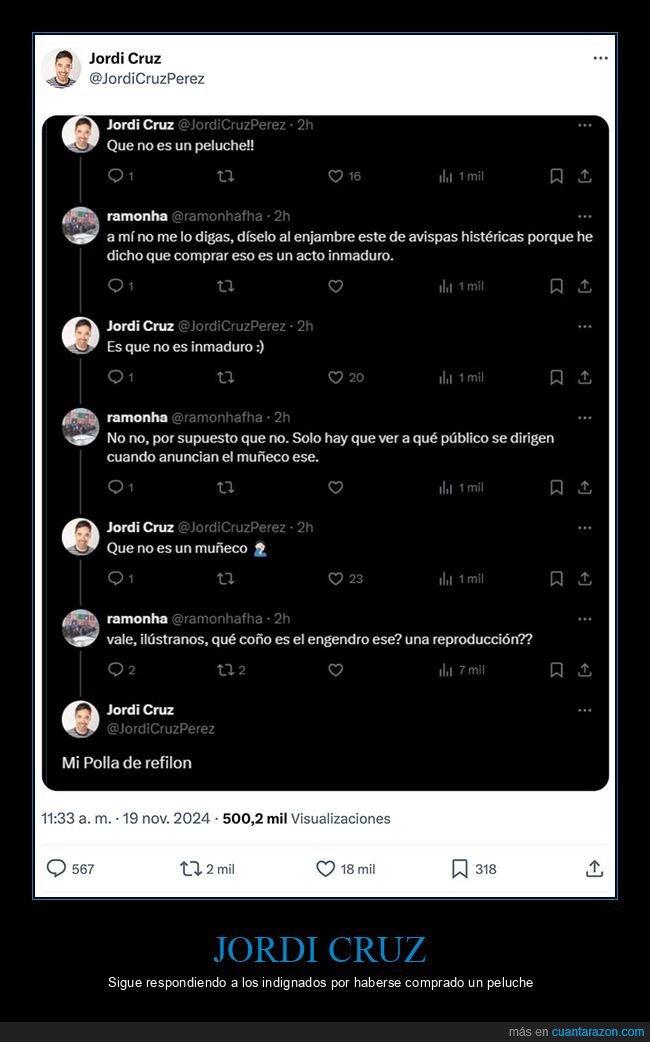This screenshot has width=650, height=1042.
Task: Open the @JordiCruzPerez handle link
Action: (146, 78)
